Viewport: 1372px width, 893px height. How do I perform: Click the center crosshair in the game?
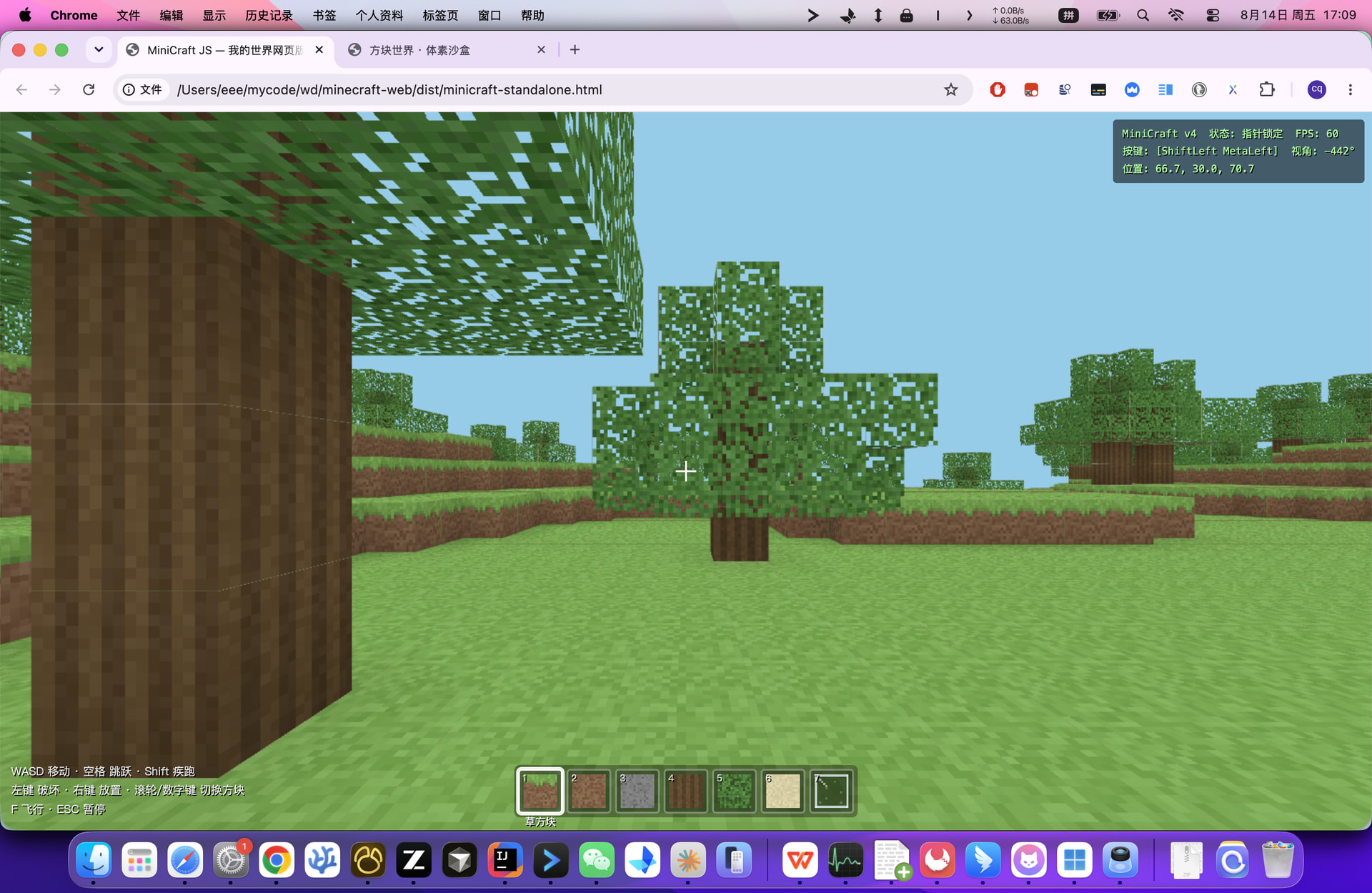coord(685,471)
